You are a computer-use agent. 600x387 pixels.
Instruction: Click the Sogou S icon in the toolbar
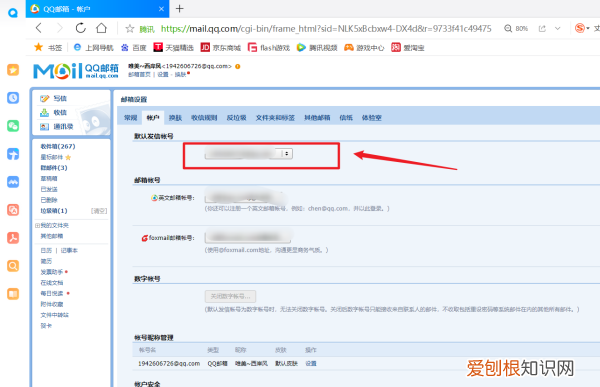click(580, 28)
